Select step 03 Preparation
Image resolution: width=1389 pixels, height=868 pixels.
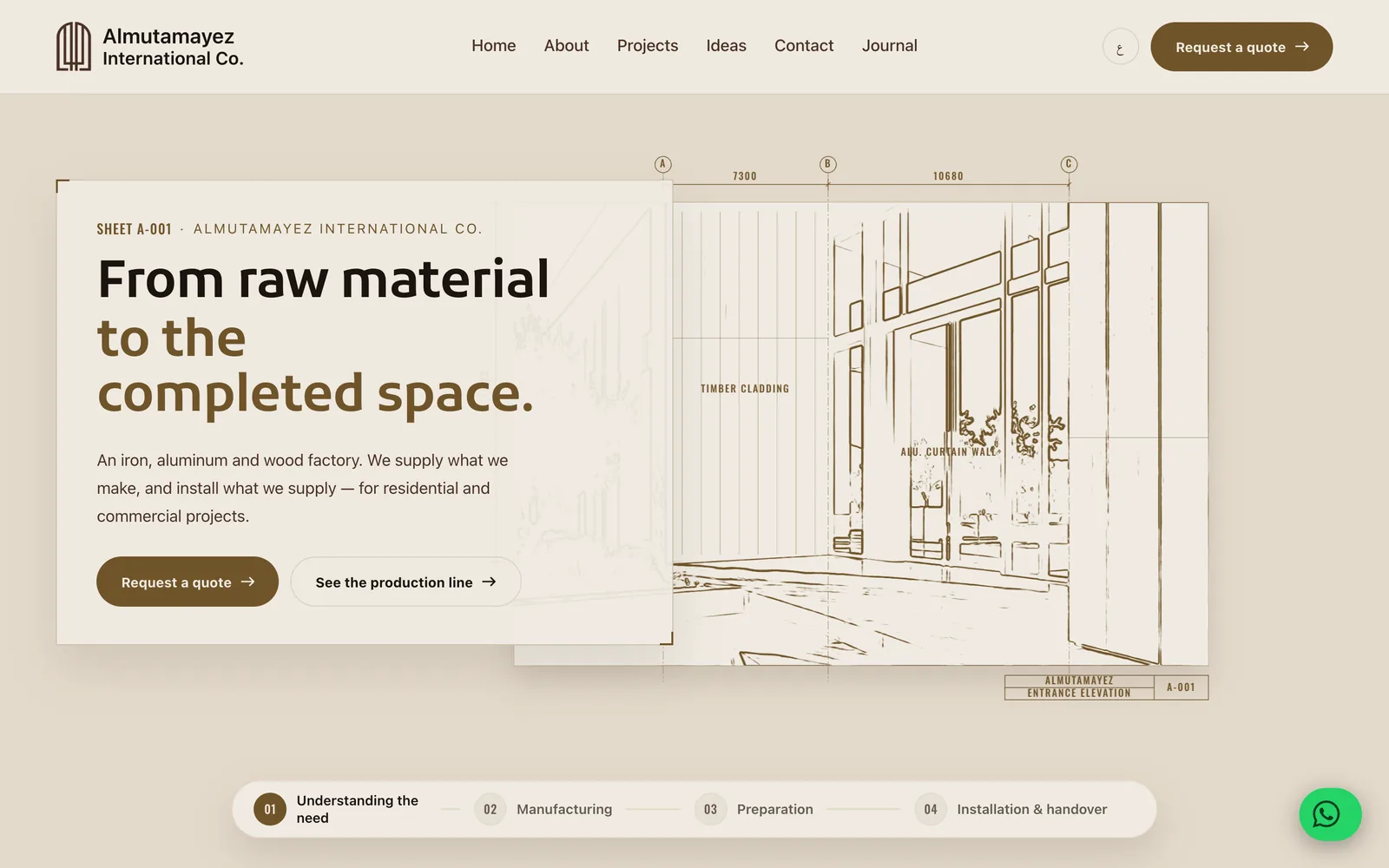tap(754, 809)
